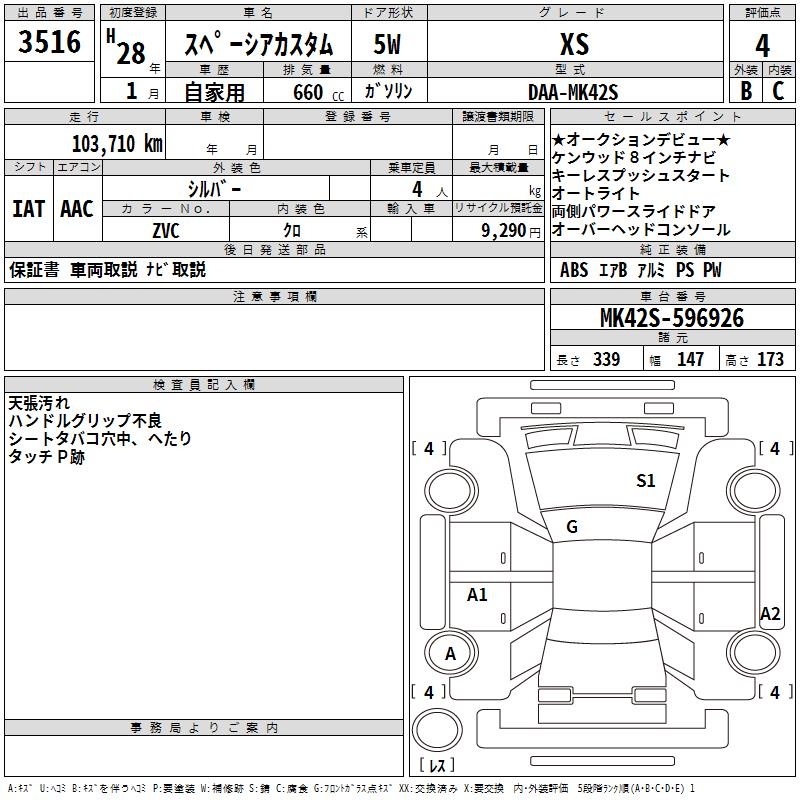Click the オーバーヘッドコンソール line
This screenshot has width=800, height=800.
641,230
